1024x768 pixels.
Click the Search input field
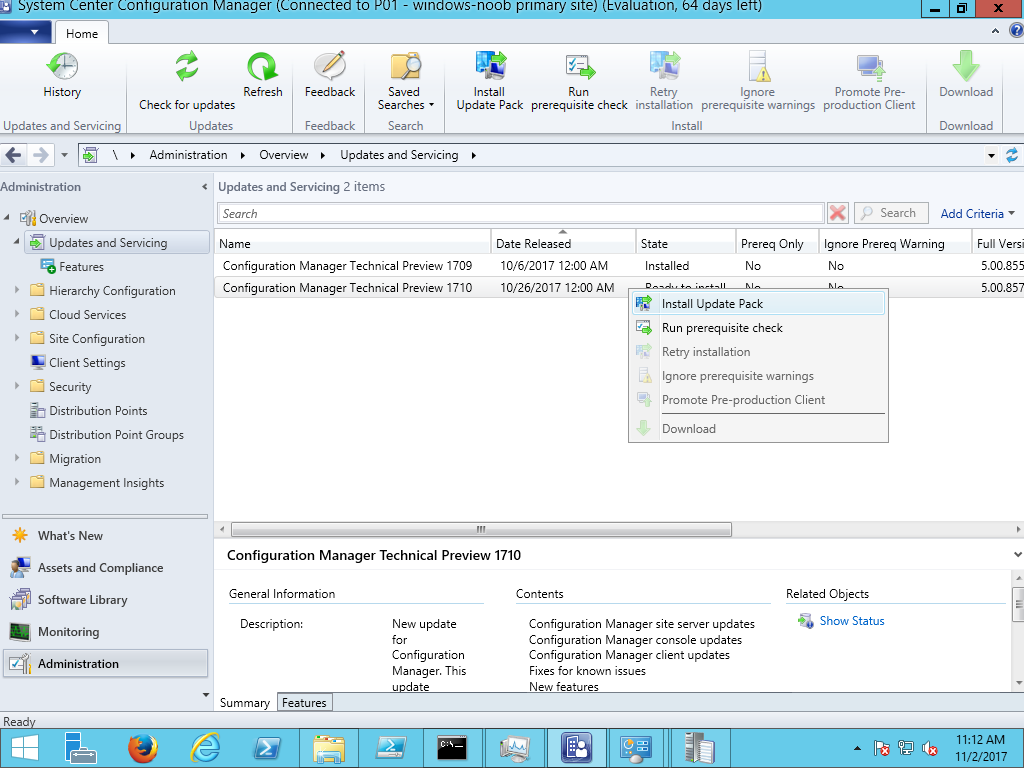coord(520,214)
